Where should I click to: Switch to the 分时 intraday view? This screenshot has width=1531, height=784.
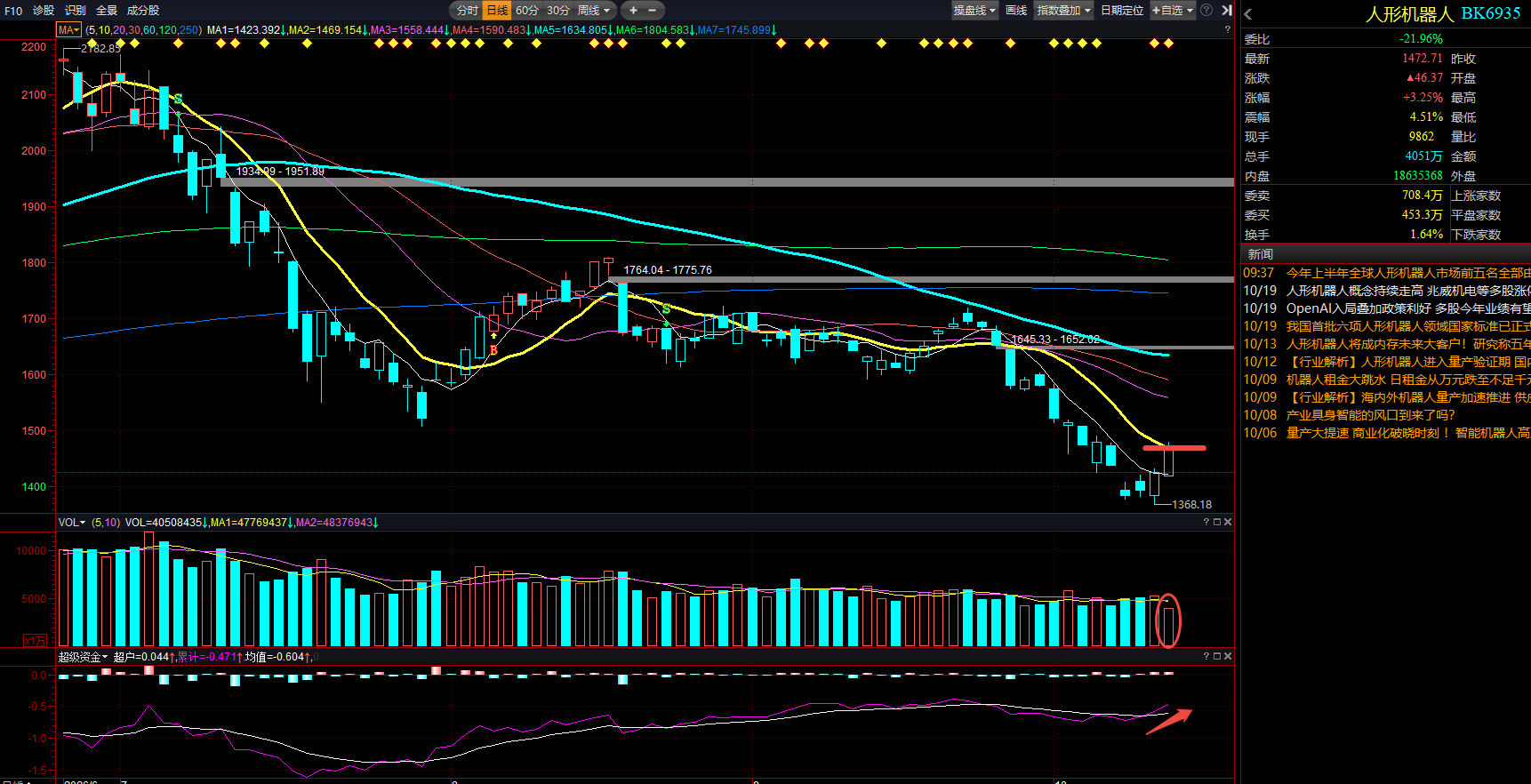click(468, 11)
